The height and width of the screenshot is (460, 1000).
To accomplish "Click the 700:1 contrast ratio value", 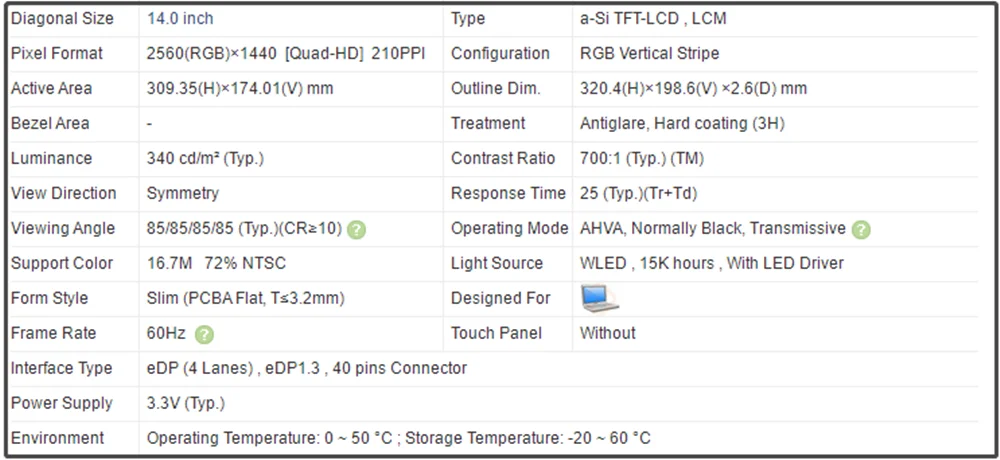I will point(641,159).
